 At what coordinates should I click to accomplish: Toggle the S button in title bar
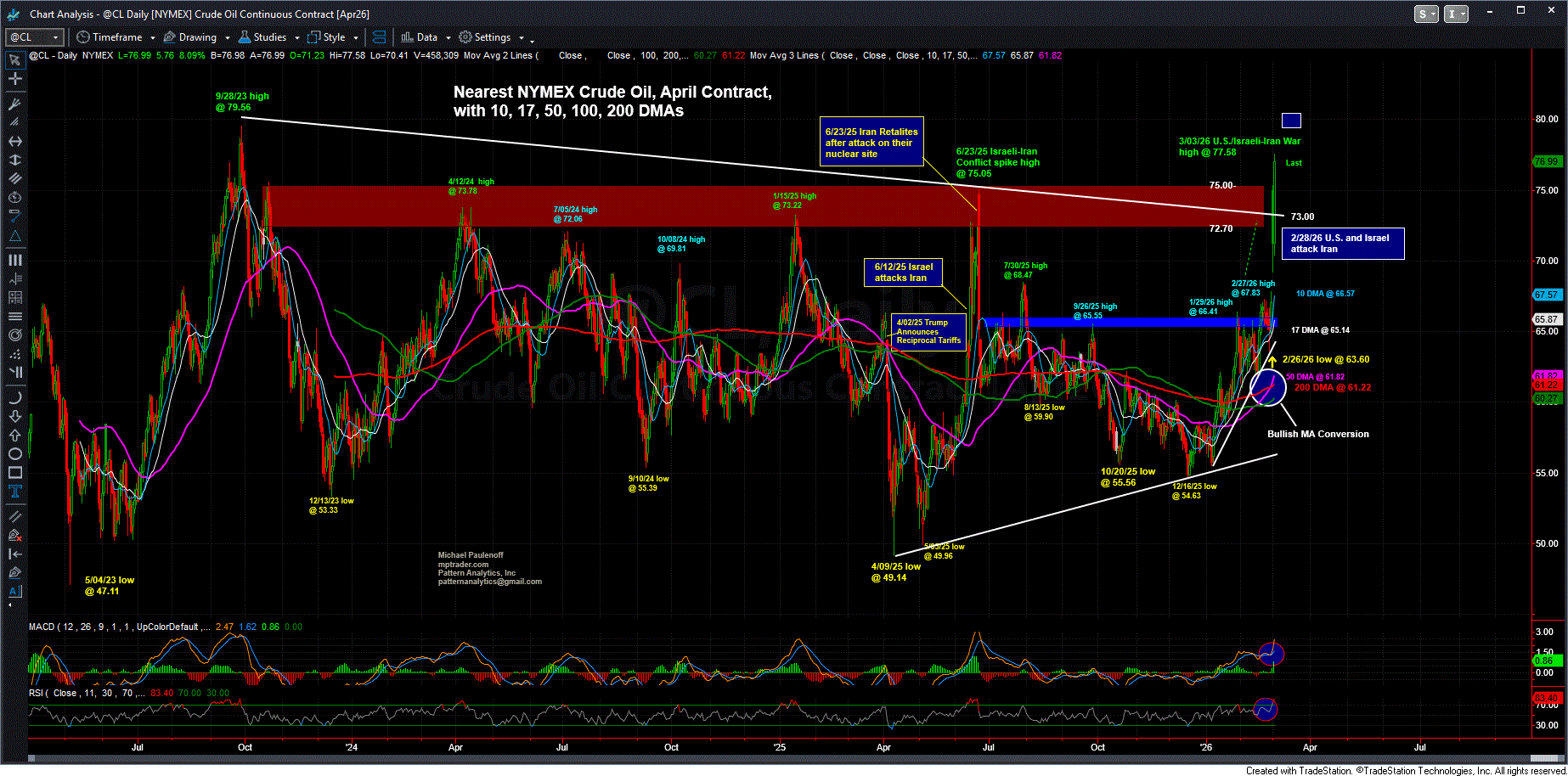pyautogui.click(x=1426, y=14)
